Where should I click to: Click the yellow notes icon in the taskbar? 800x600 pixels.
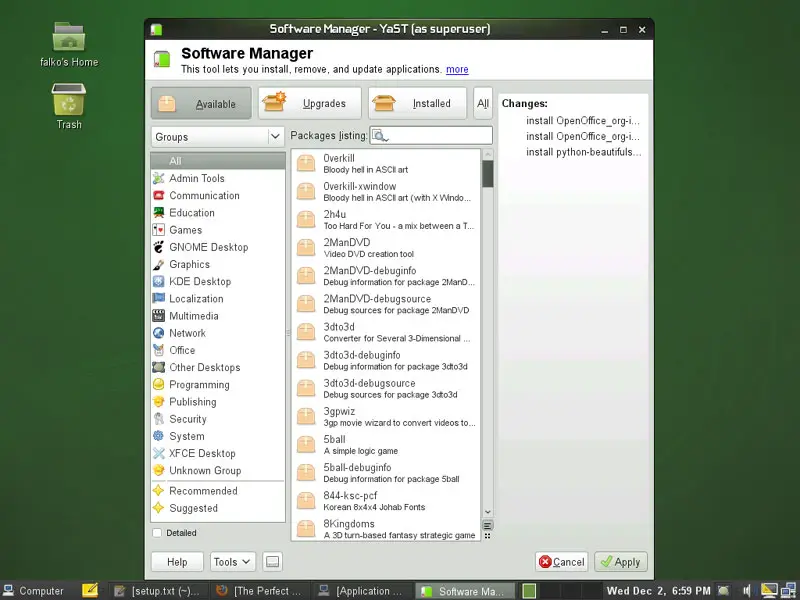click(x=90, y=590)
